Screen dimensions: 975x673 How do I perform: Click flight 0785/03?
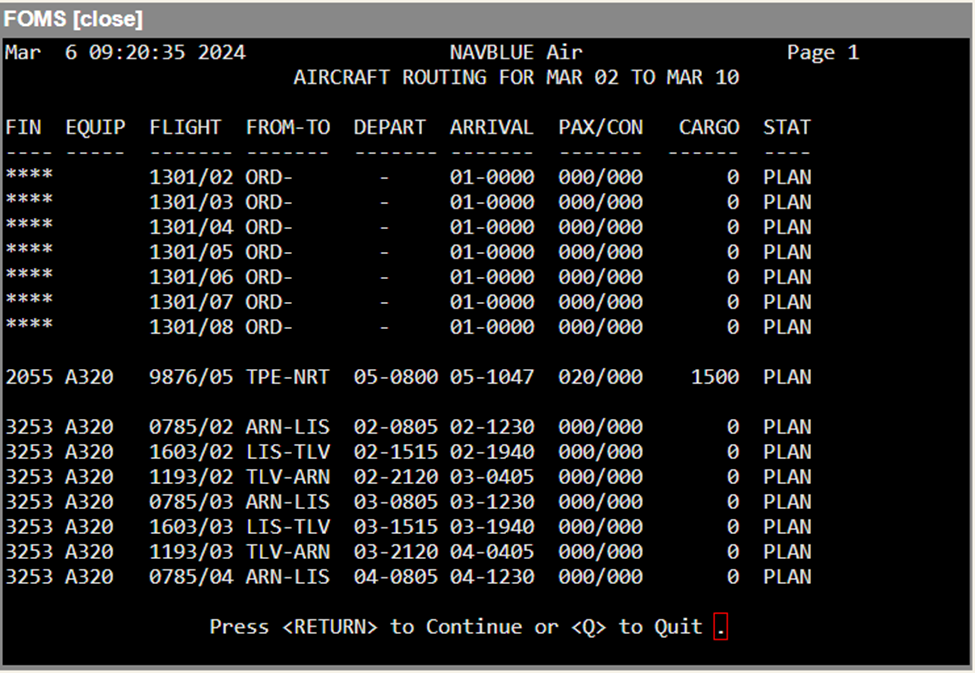coord(191,501)
